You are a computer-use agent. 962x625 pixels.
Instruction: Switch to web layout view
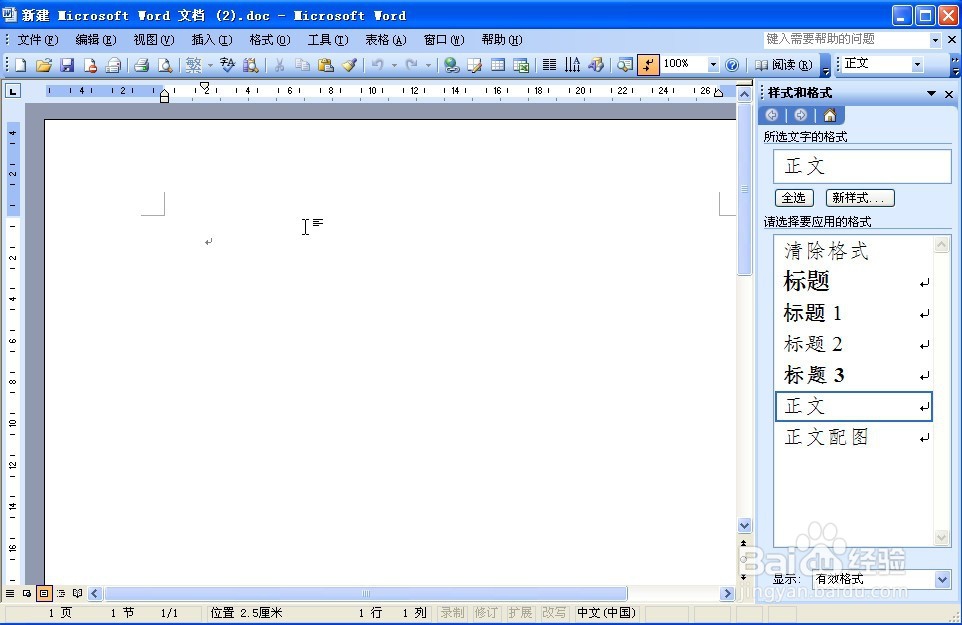(27, 592)
